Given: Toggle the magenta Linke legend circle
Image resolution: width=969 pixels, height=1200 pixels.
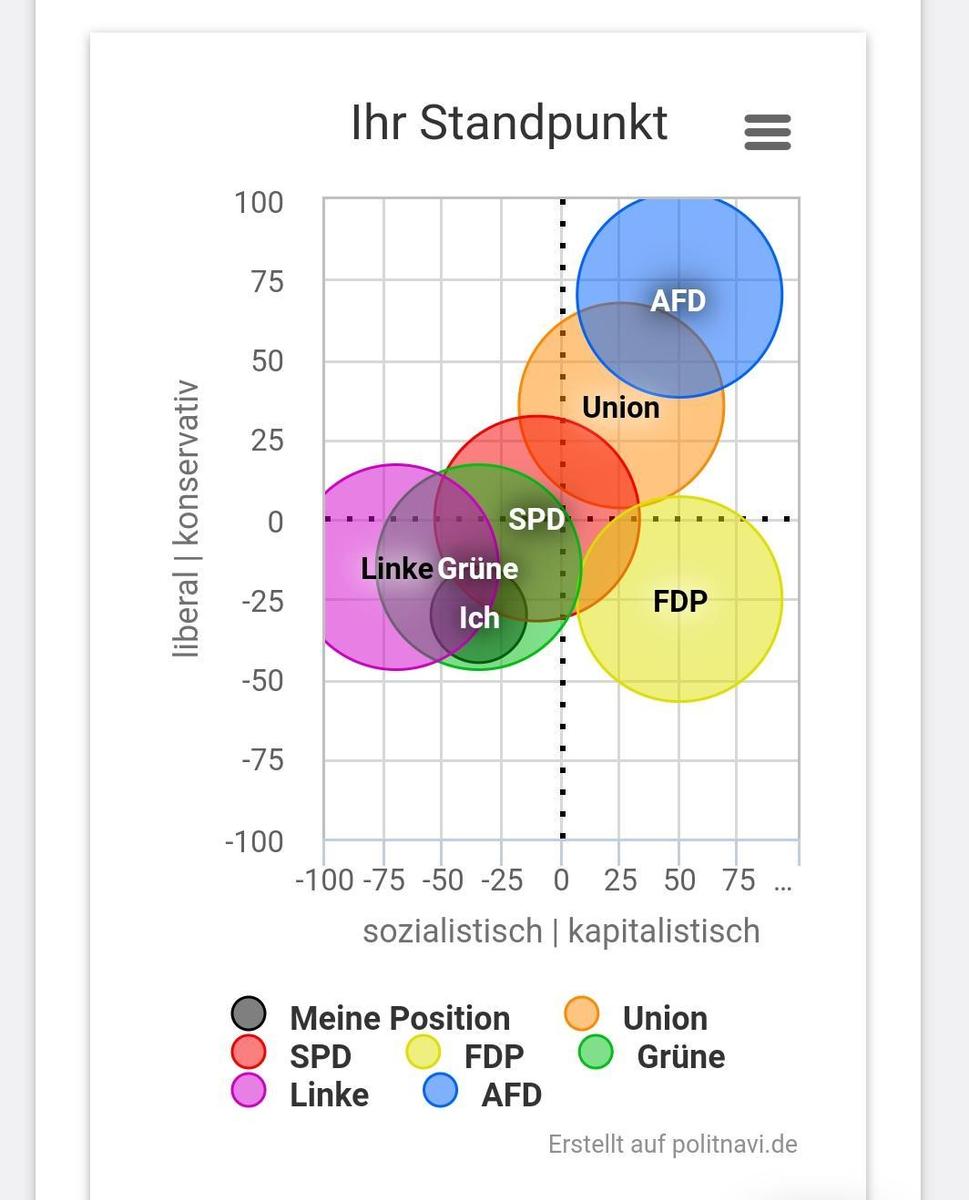Looking at the screenshot, I should coord(248,1090).
